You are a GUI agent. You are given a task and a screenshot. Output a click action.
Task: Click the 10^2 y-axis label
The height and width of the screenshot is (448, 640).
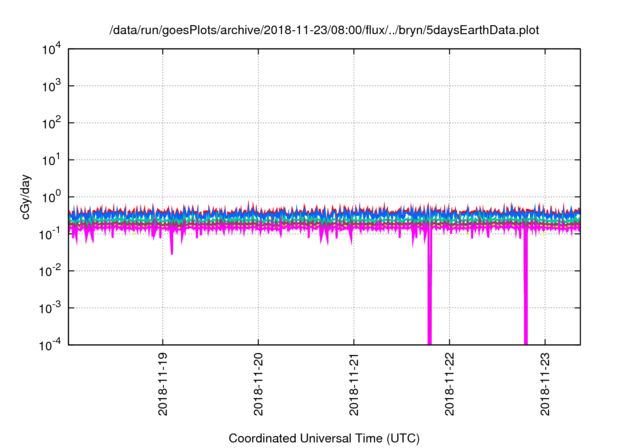(x=52, y=123)
